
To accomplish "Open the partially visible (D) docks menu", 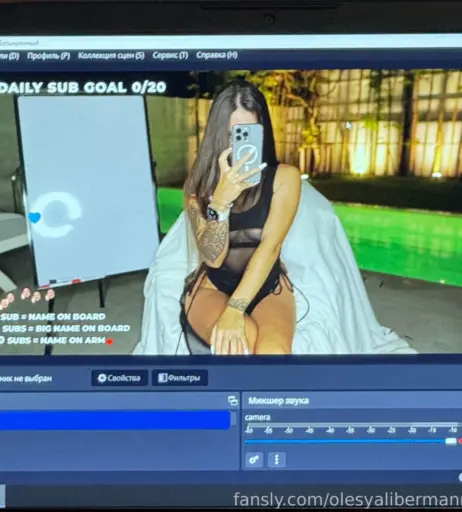I will [9, 56].
